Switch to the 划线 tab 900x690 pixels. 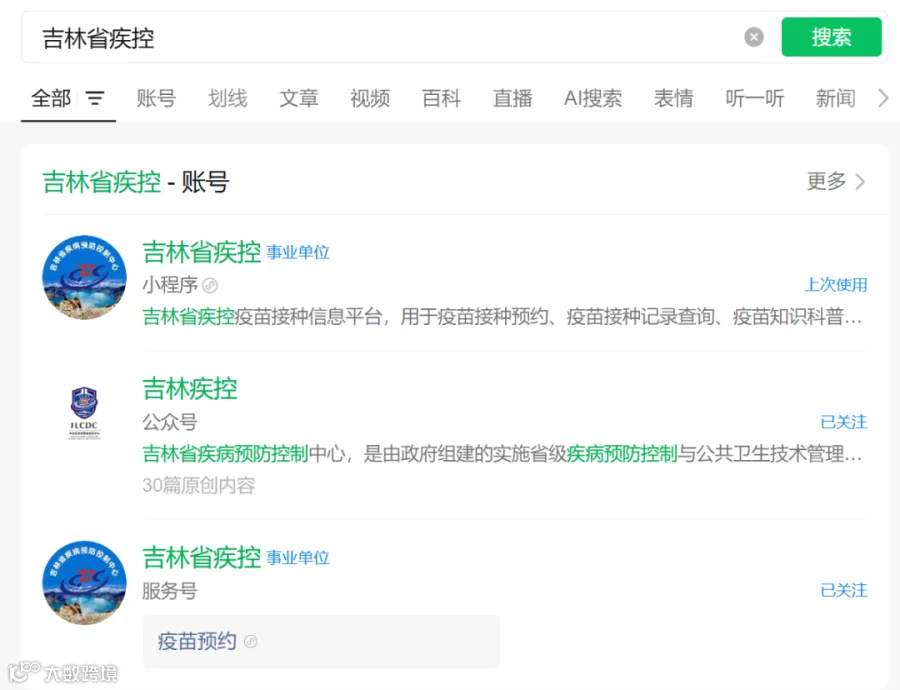pyautogui.click(x=228, y=98)
